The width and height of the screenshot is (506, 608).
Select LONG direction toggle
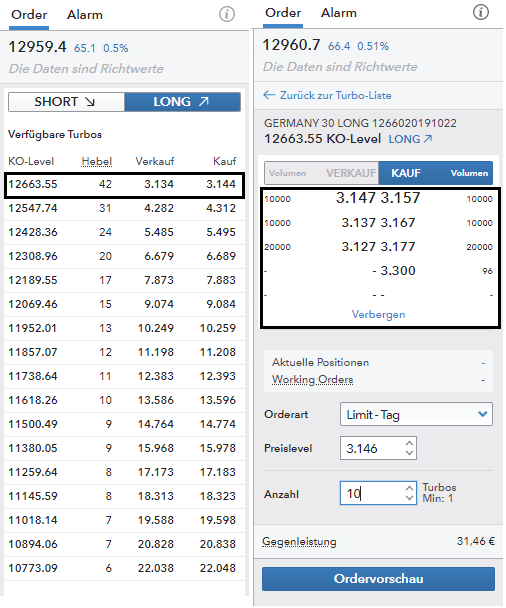pyautogui.click(x=182, y=102)
